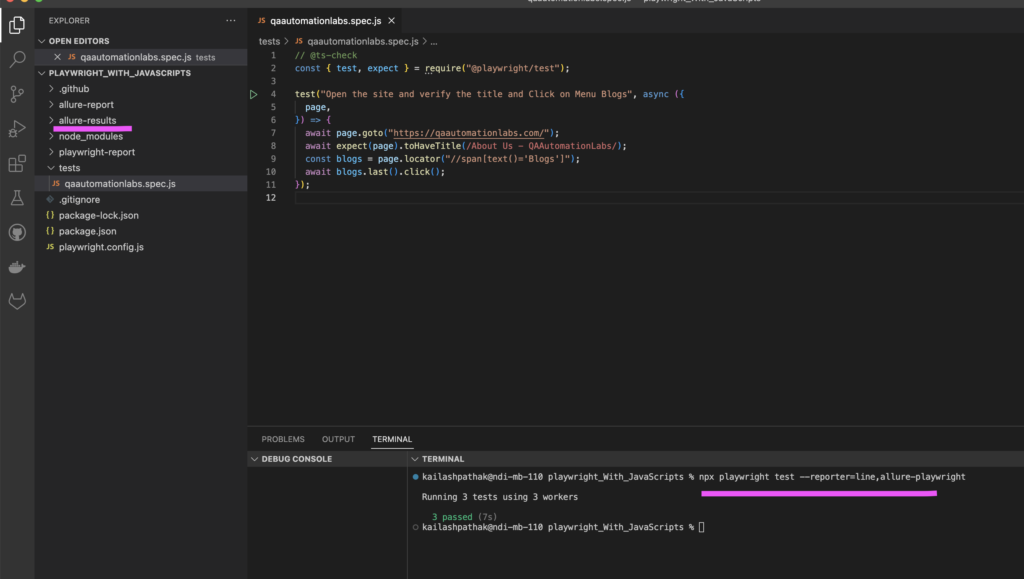Click the JS icon in the breadcrumb
Viewport: 1024px width, 579px height.
click(x=298, y=41)
